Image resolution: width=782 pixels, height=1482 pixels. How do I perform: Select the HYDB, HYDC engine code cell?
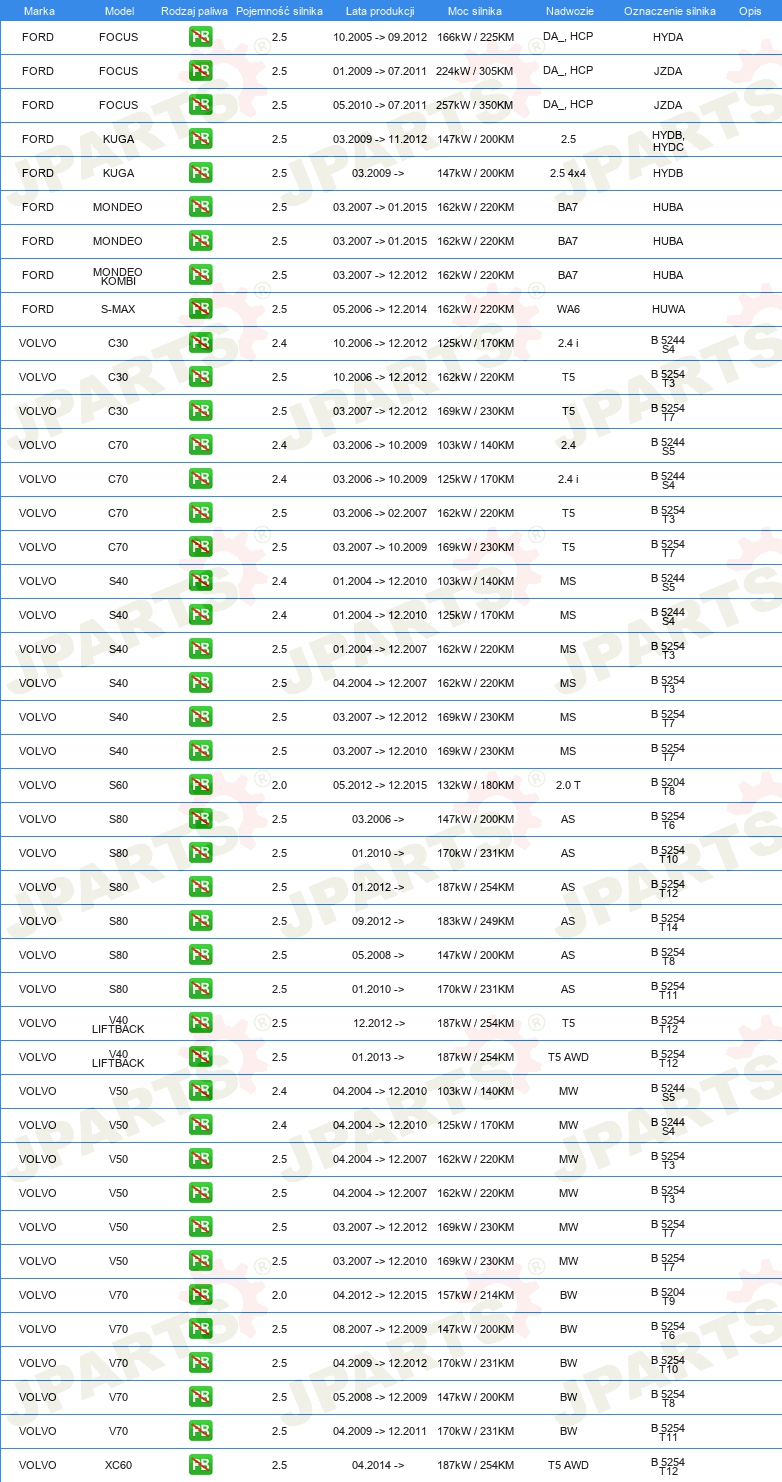[668, 139]
